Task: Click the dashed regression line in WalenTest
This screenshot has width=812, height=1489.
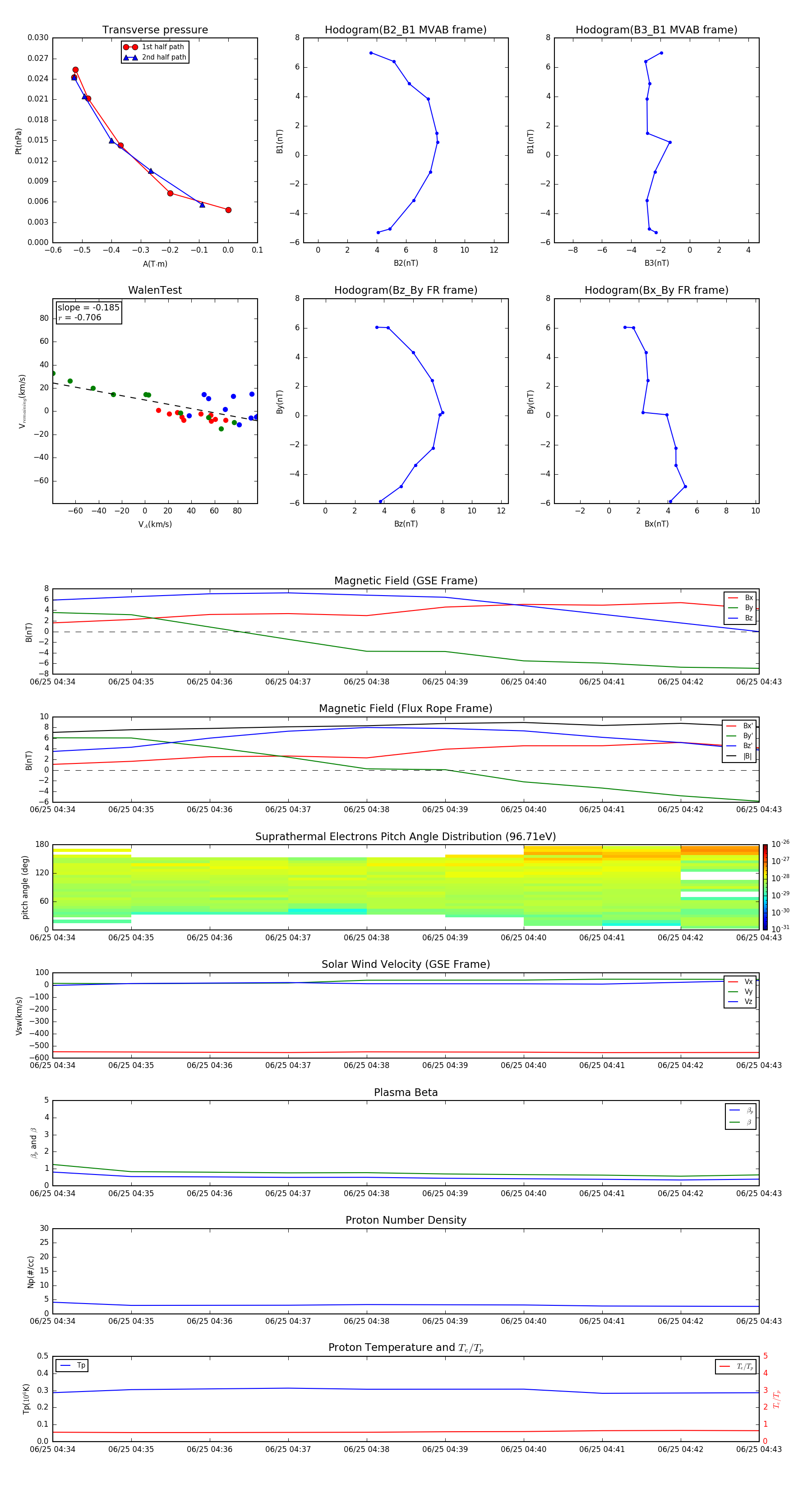Action: click(x=155, y=402)
